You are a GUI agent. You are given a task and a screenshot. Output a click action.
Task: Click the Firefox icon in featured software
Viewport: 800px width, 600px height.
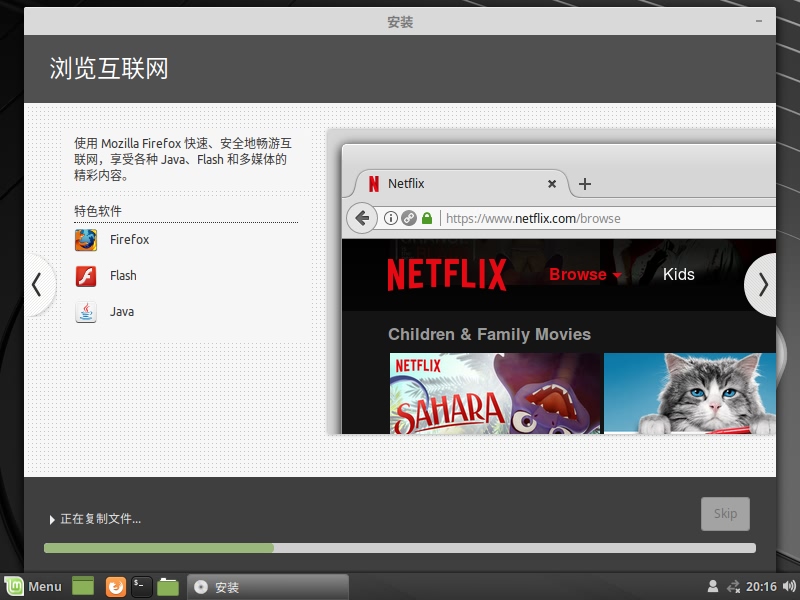(x=86, y=240)
